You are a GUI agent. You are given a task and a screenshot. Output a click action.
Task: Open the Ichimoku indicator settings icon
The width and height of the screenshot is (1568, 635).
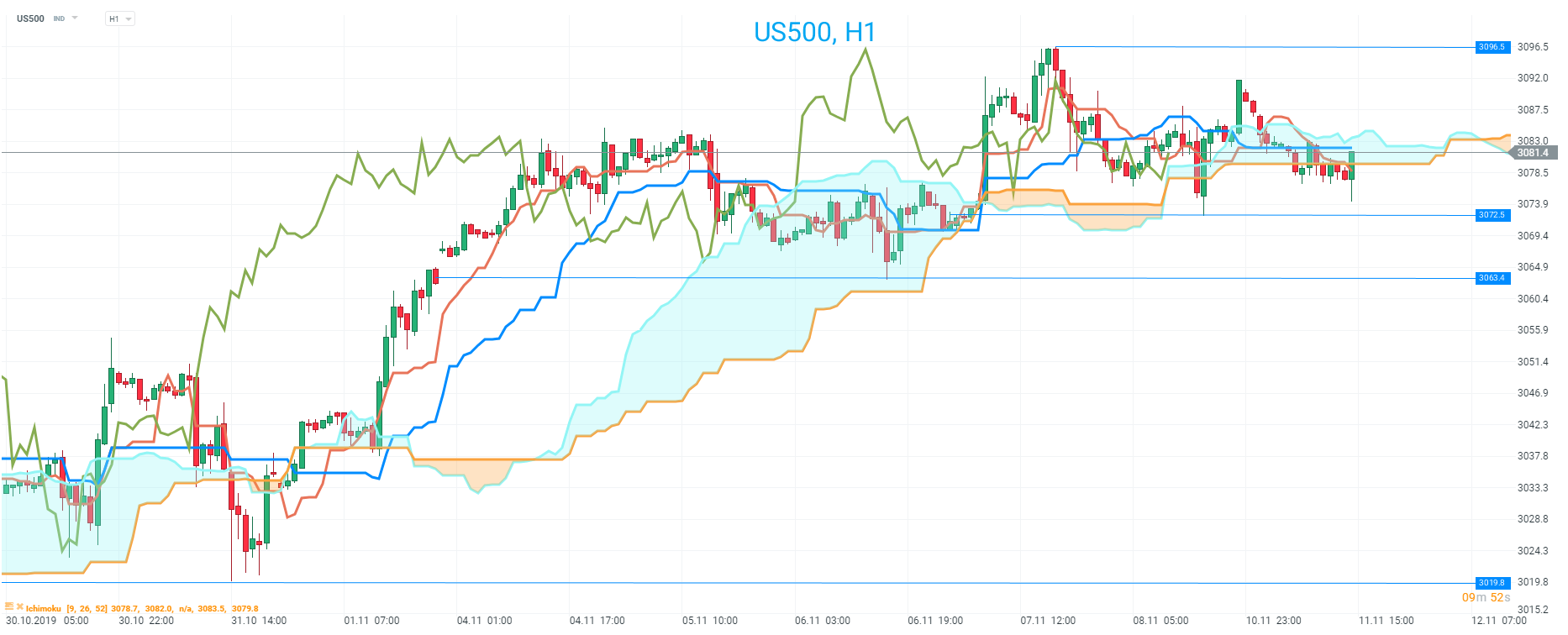tap(9, 606)
